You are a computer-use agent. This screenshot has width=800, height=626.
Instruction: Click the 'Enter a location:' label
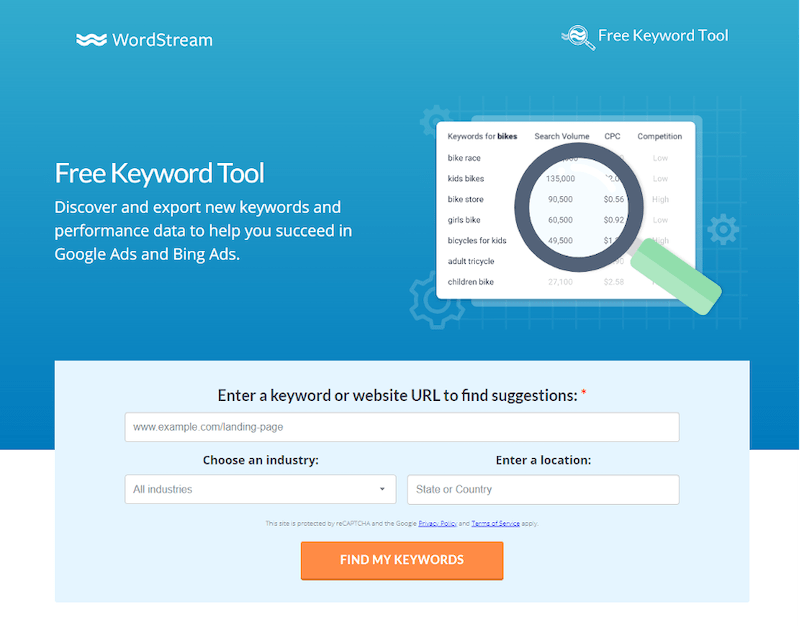(x=543, y=460)
